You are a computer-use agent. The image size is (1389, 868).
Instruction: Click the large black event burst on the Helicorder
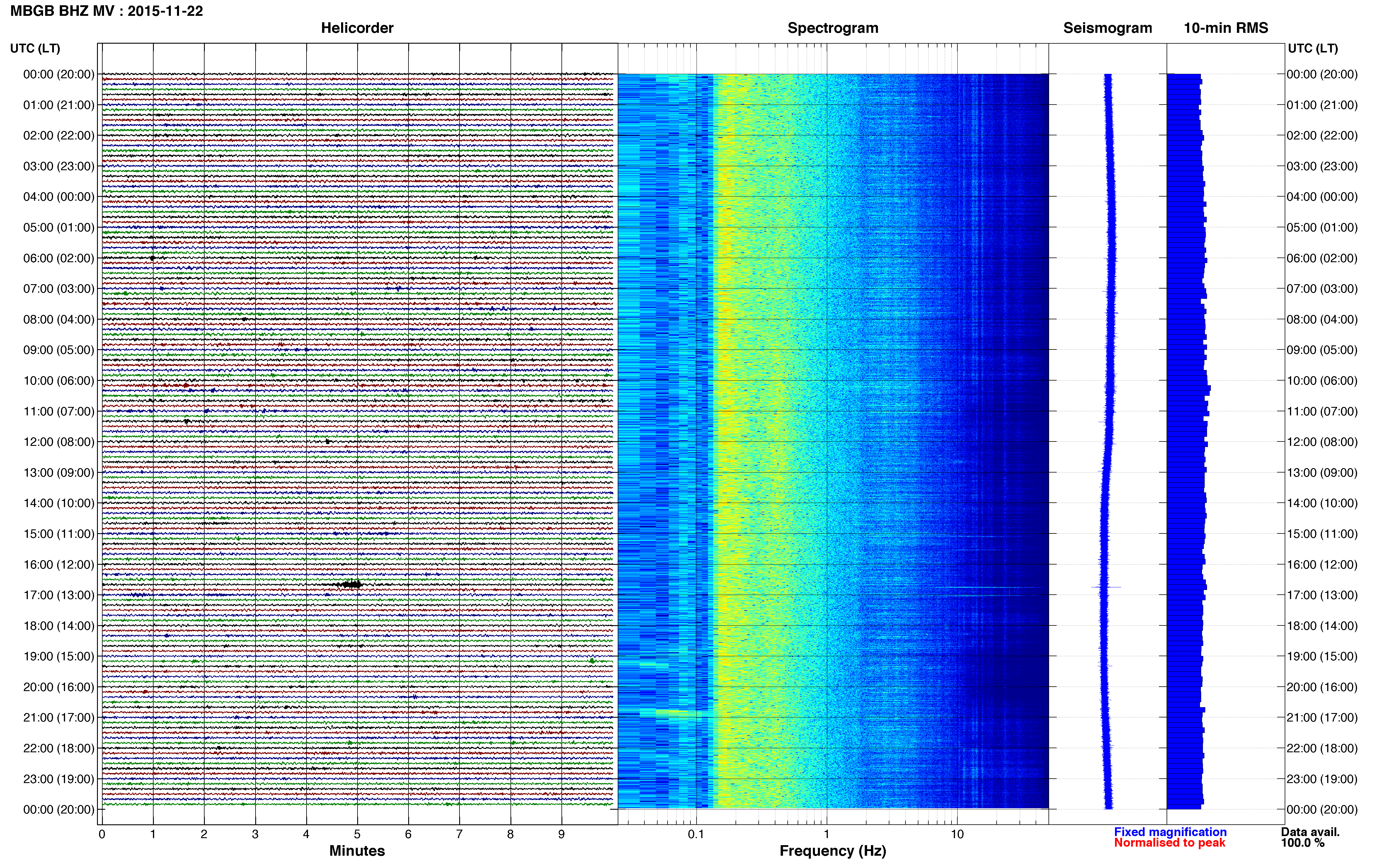350,584
